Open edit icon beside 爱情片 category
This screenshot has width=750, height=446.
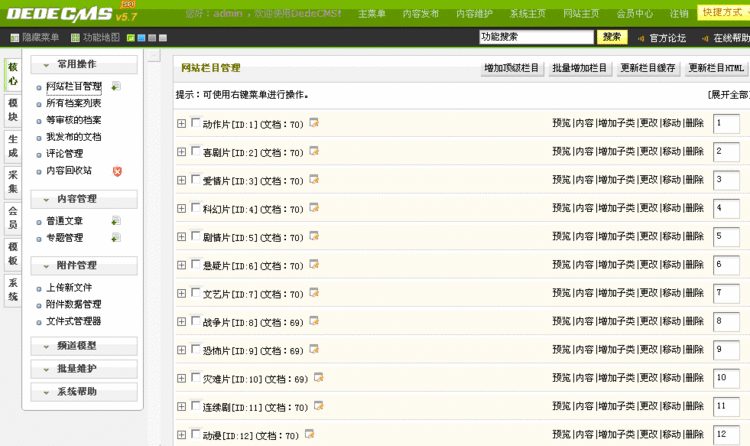click(314, 179)
